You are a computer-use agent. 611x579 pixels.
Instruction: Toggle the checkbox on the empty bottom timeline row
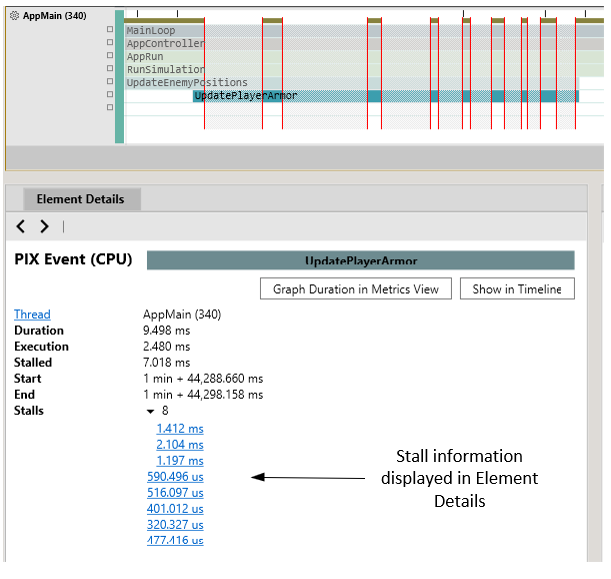(110, 107)
